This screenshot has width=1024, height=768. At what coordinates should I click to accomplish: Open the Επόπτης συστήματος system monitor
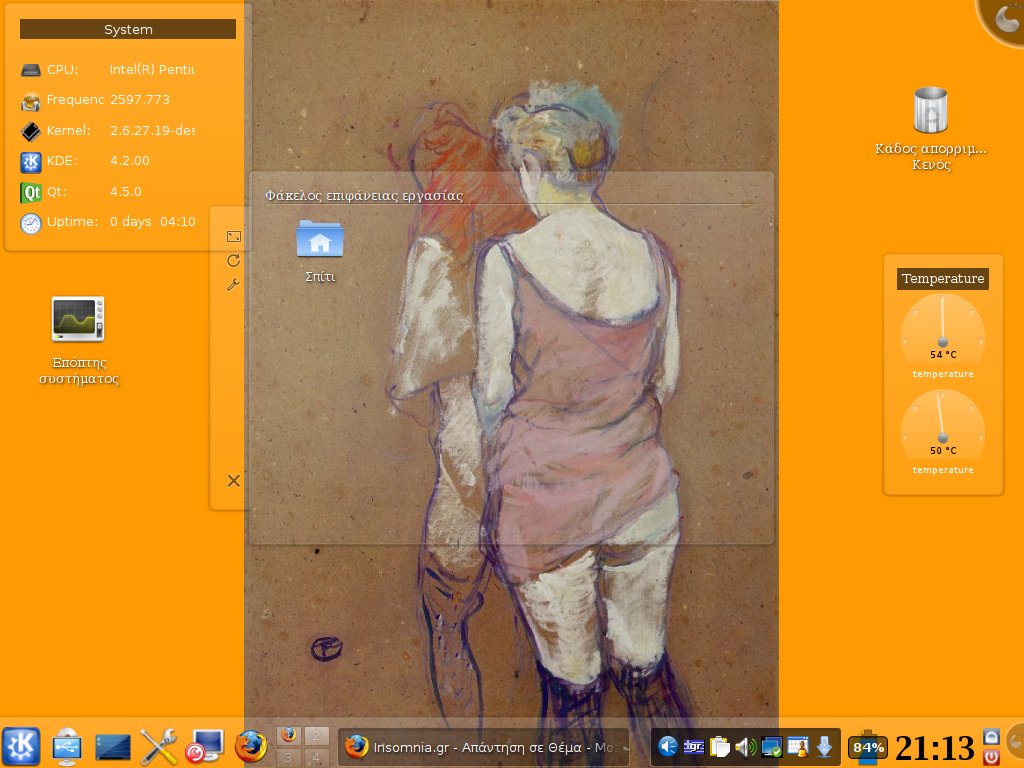tap(78, 321)
